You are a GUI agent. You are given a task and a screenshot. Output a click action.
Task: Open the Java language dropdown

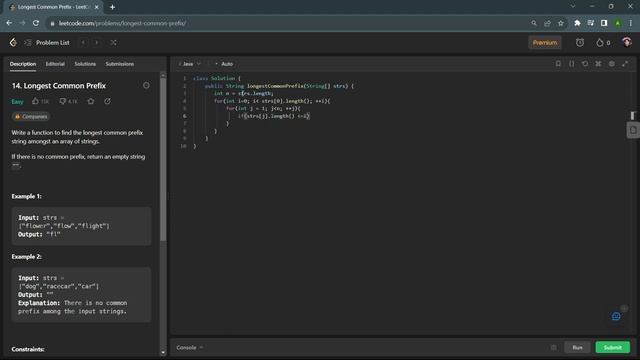coord(190,64)
